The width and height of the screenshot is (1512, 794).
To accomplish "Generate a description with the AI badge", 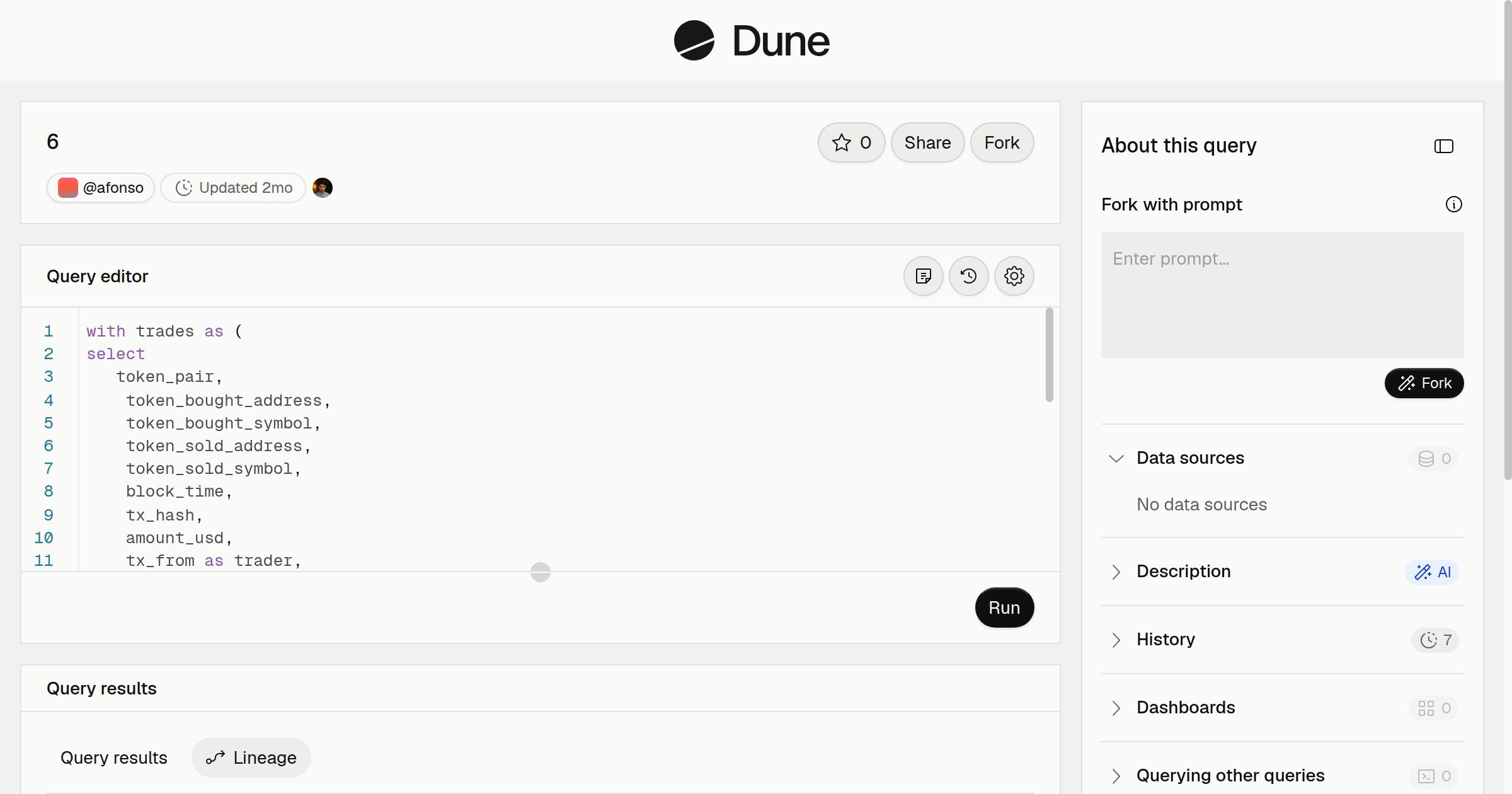I will 1432,572.
